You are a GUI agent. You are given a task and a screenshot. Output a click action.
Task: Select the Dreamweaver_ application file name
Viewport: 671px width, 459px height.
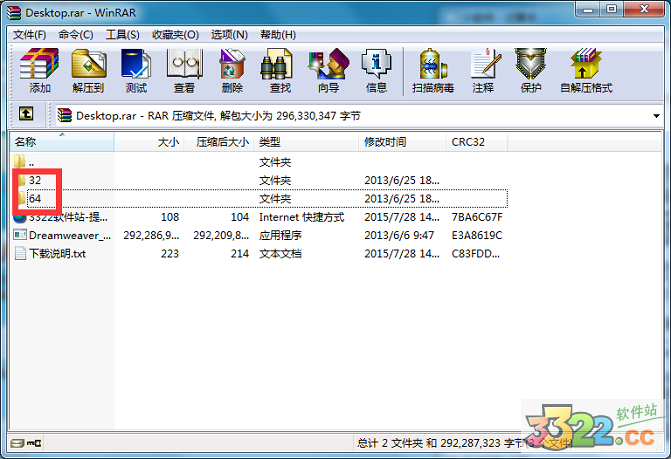pyautogui.click(x=70, y=235)
